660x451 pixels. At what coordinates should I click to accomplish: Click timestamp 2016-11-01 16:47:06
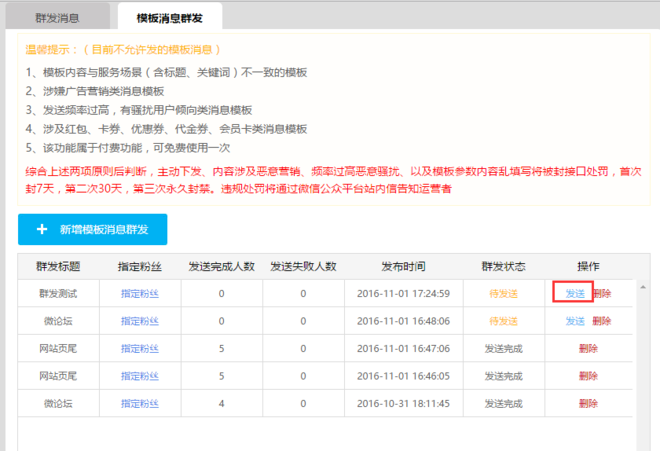pyautogui.click(x=403, y=348)
